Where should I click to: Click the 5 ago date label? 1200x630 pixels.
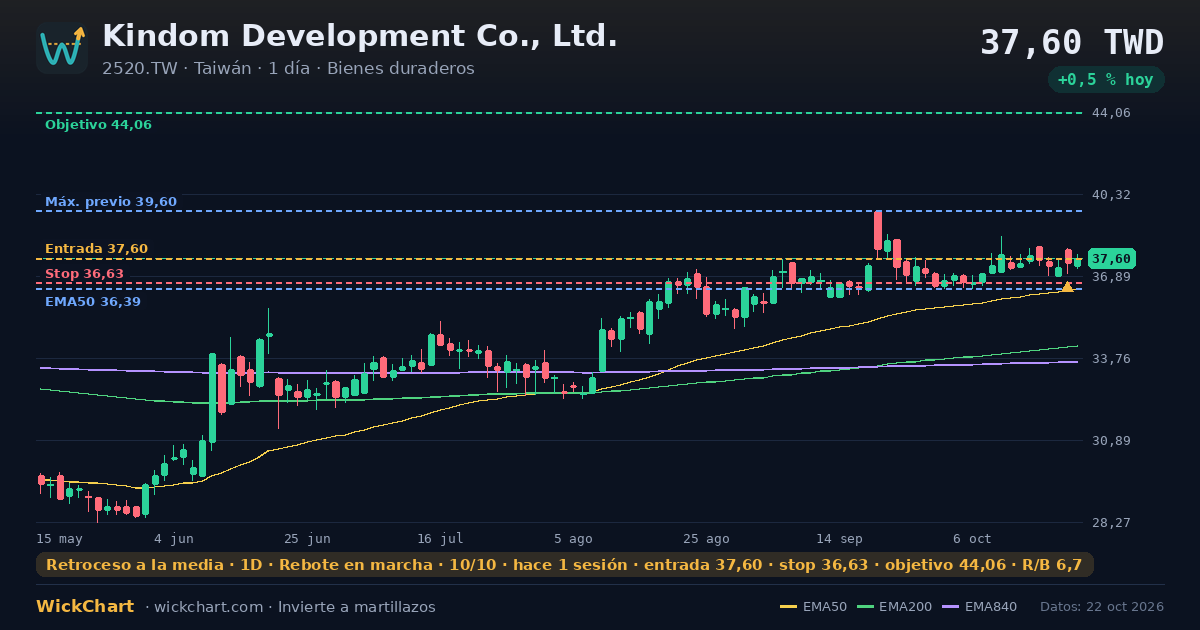click(573, 539)
